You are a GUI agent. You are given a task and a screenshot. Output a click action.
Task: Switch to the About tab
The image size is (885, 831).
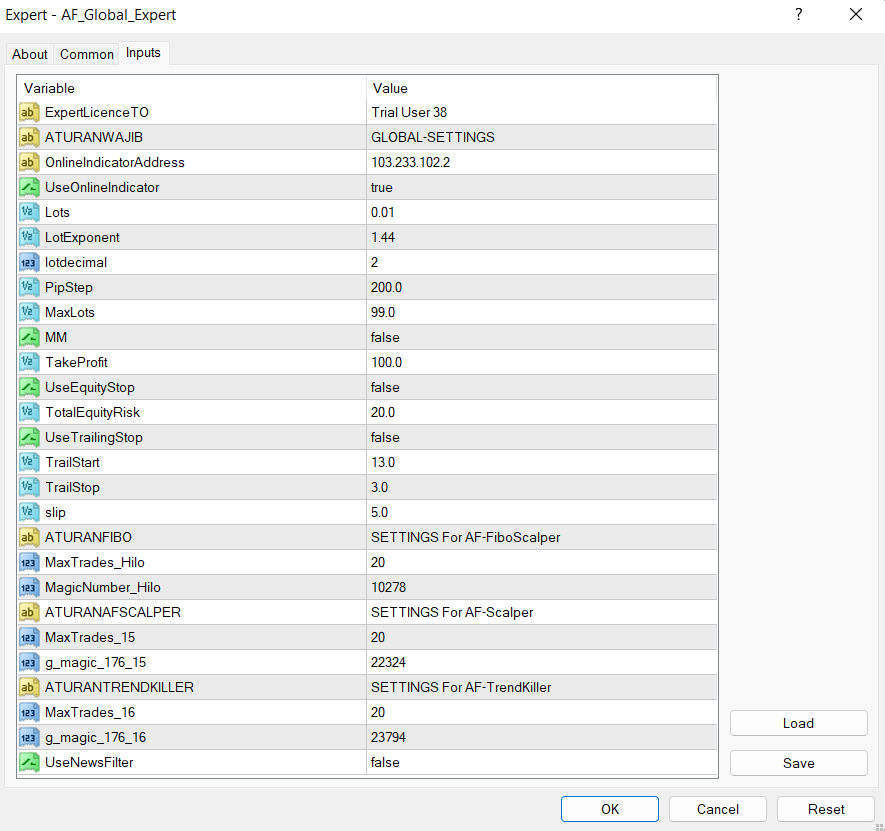click(30, 54)
